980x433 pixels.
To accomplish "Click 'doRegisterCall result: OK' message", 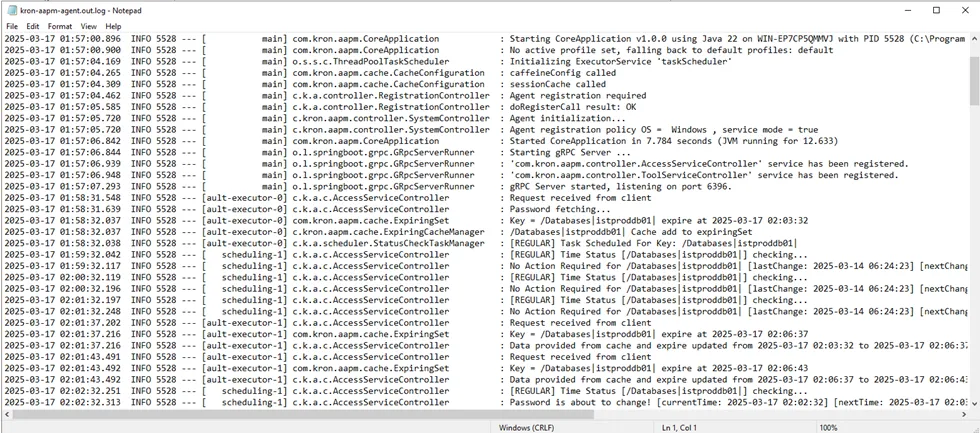I will pyautogui.click(x=573, y=107).
